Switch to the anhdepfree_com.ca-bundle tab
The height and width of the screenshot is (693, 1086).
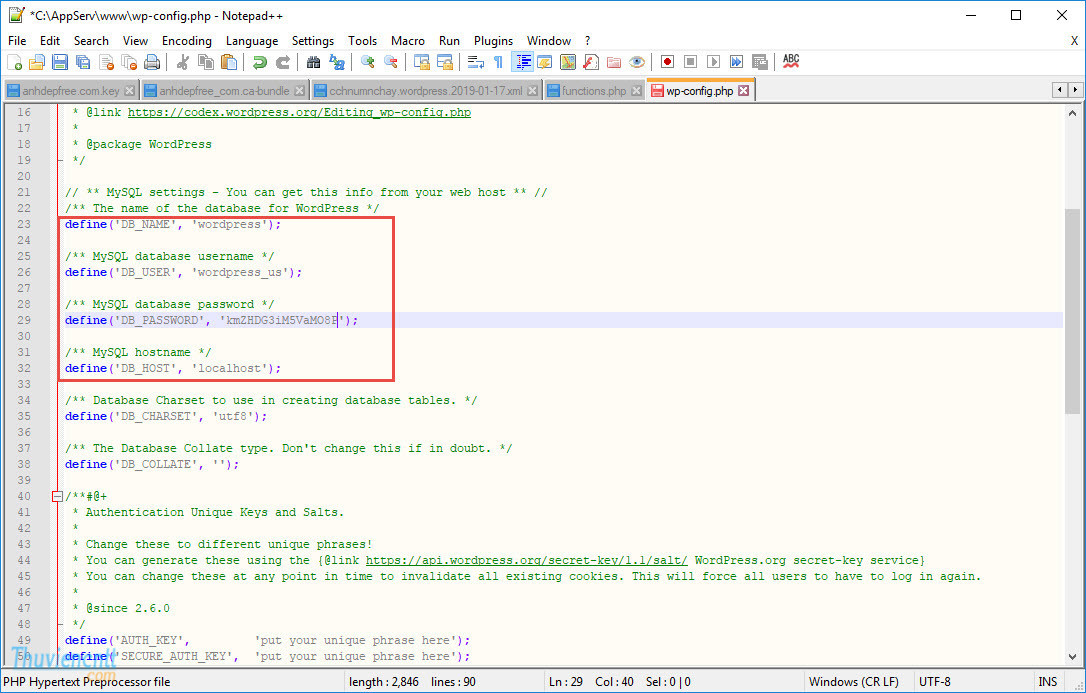click(x=224, y=91)
